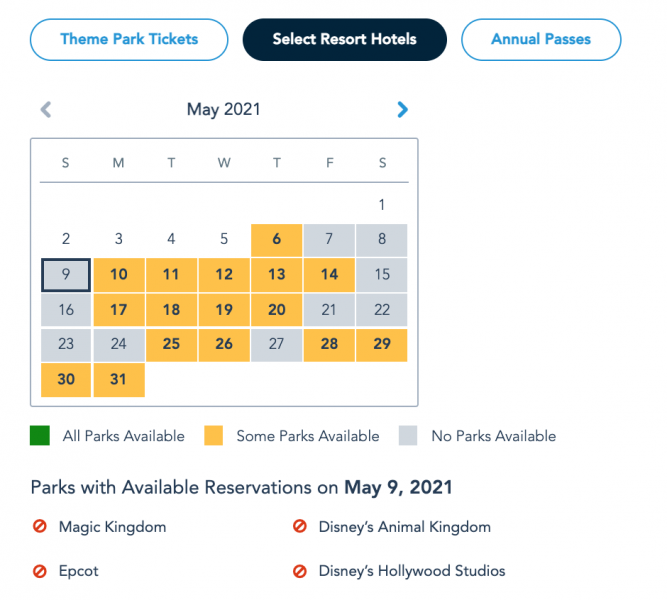667x600 pixels.
Task: Click unavailable icon beside Epcot
Action: (40, 572)
